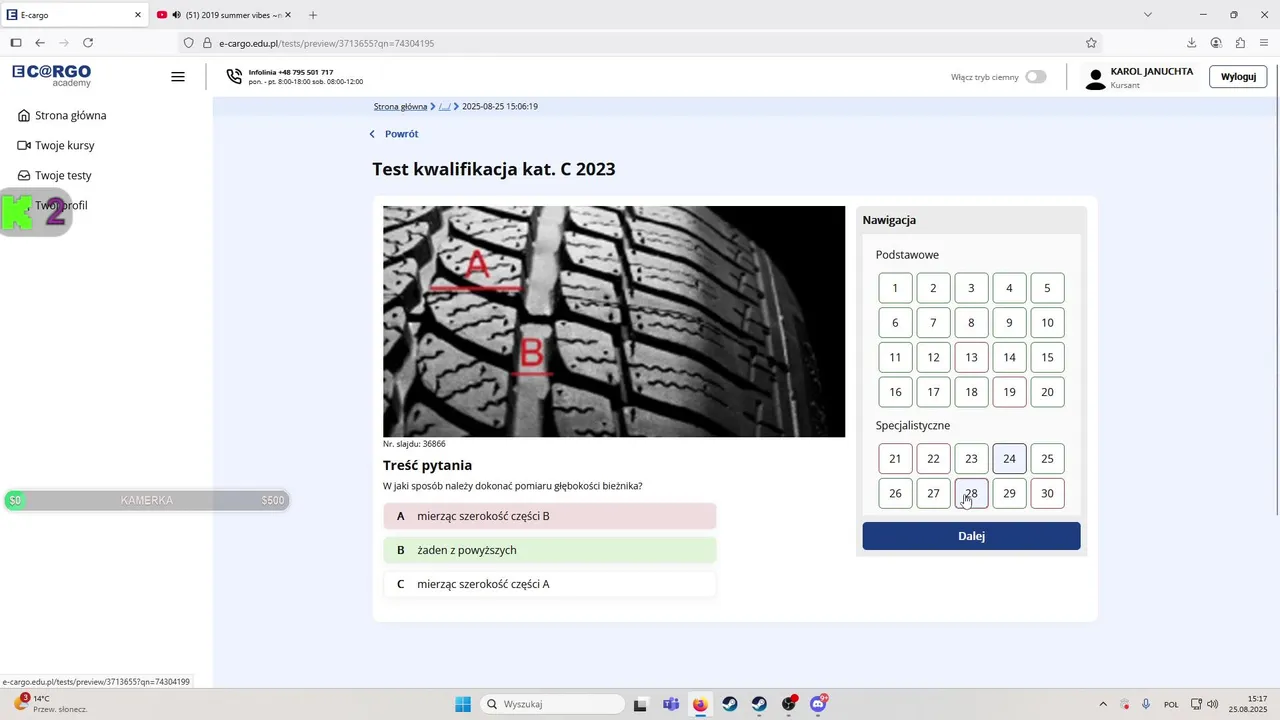1280x720 pixels.
Task: Click the E-cargo academy logo
Action: 51,75
